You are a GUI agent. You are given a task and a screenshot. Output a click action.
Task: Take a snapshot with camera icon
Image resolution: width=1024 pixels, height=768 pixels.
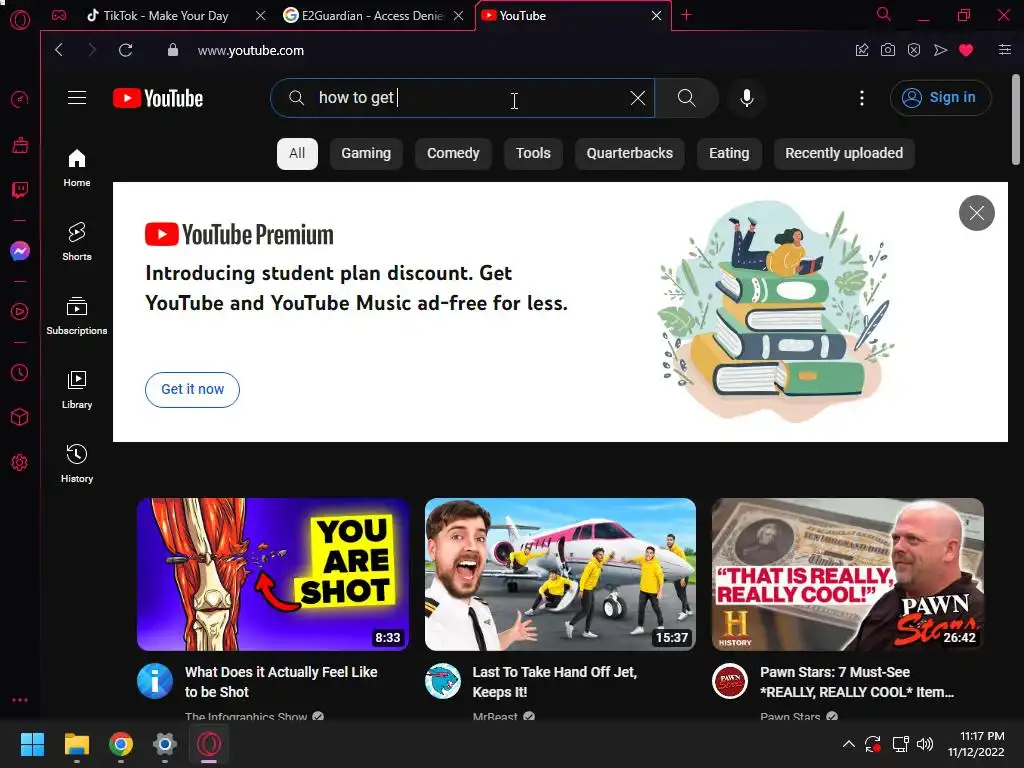pos(888,50)
